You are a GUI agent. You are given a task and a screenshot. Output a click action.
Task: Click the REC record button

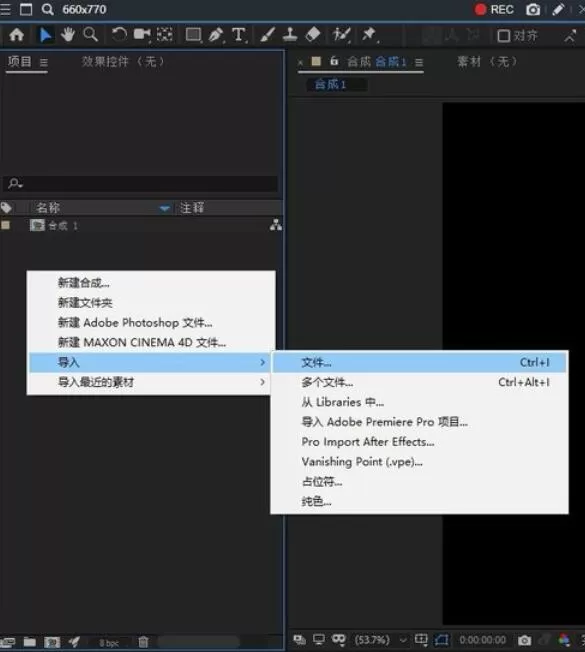pyautogui.click(x=494, y=10)
